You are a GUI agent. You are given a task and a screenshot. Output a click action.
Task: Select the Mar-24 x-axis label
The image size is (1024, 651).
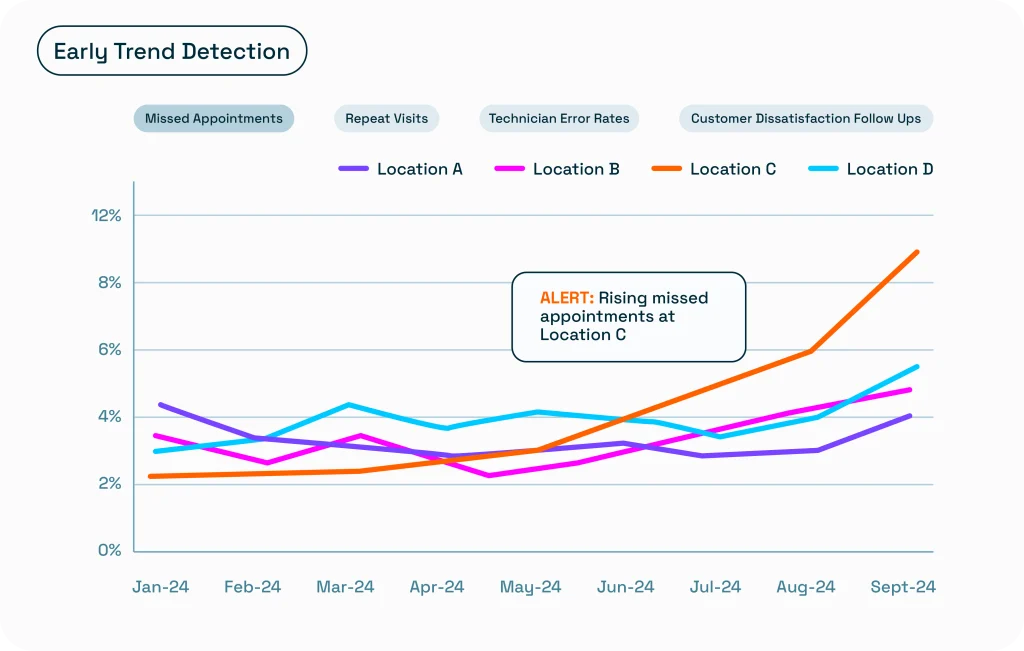tap(345, 587)
